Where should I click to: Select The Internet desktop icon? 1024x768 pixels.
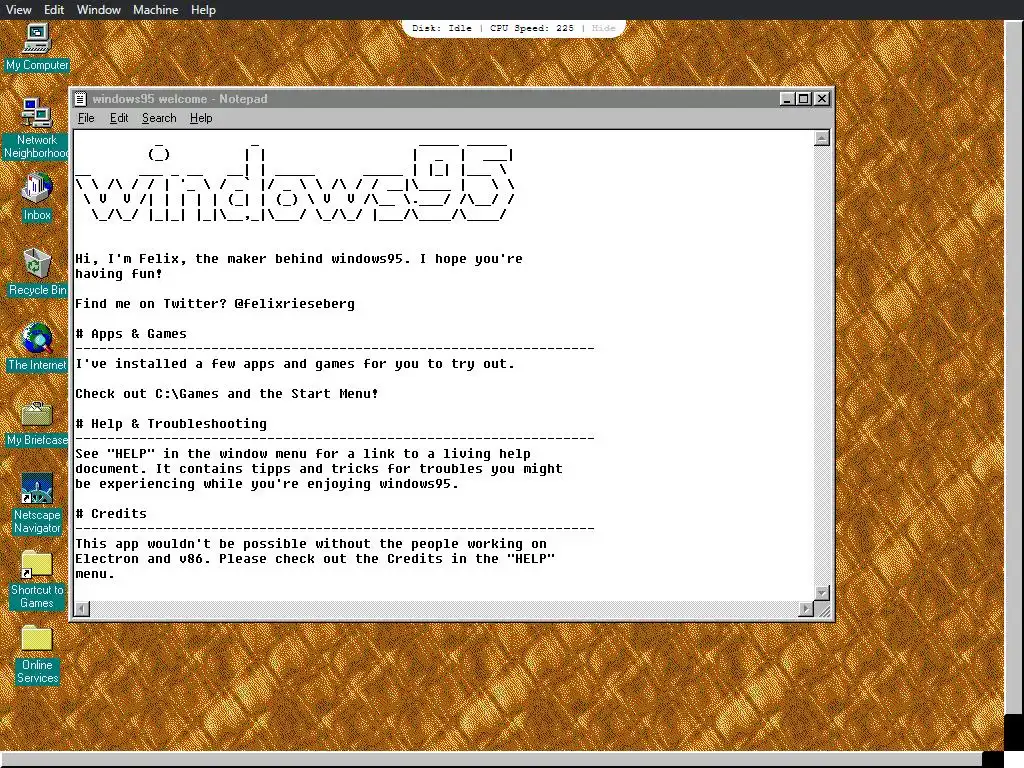click(37, 347)
